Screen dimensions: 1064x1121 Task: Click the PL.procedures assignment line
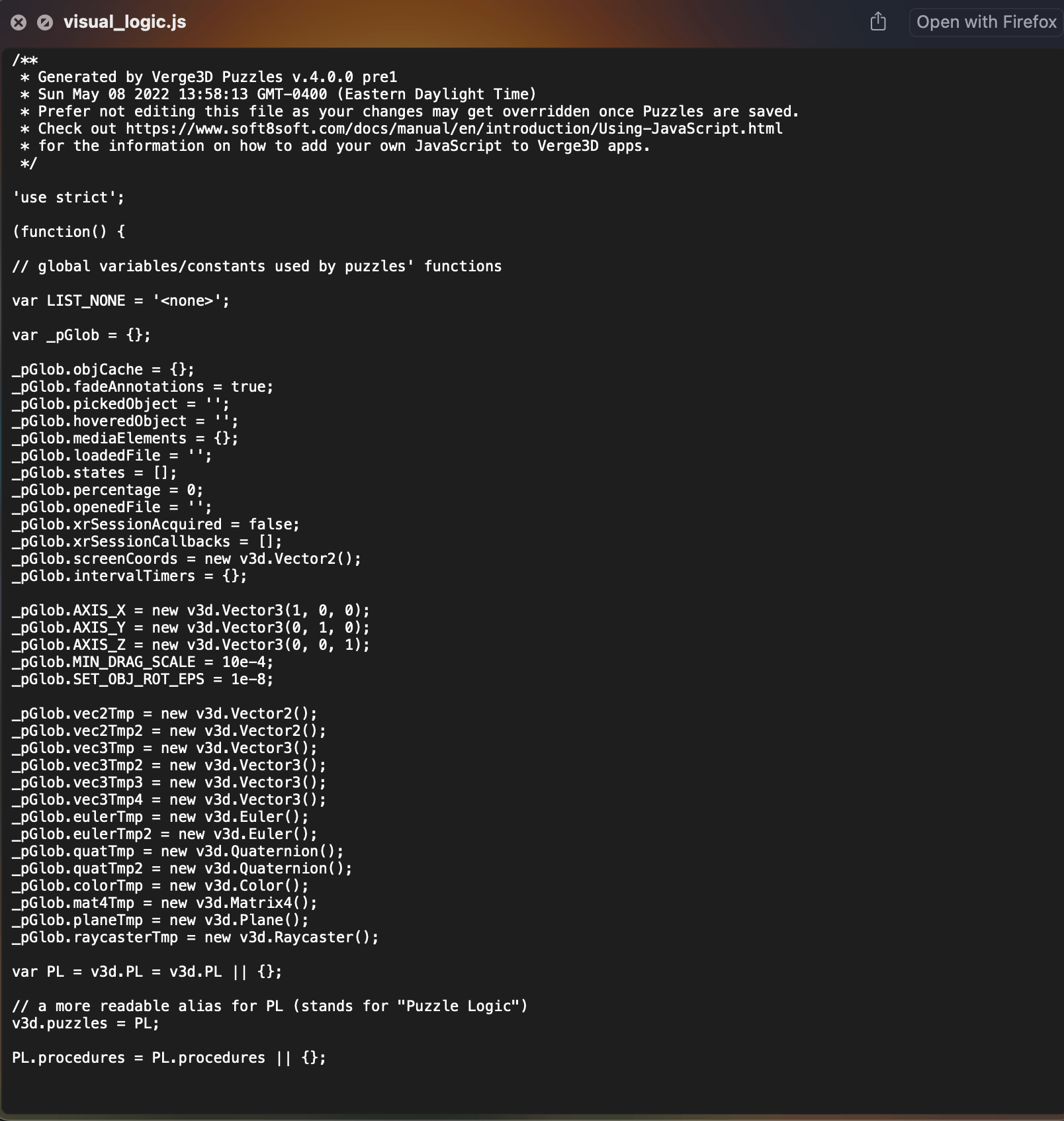pyautogui.click(x=169, y=1057)
